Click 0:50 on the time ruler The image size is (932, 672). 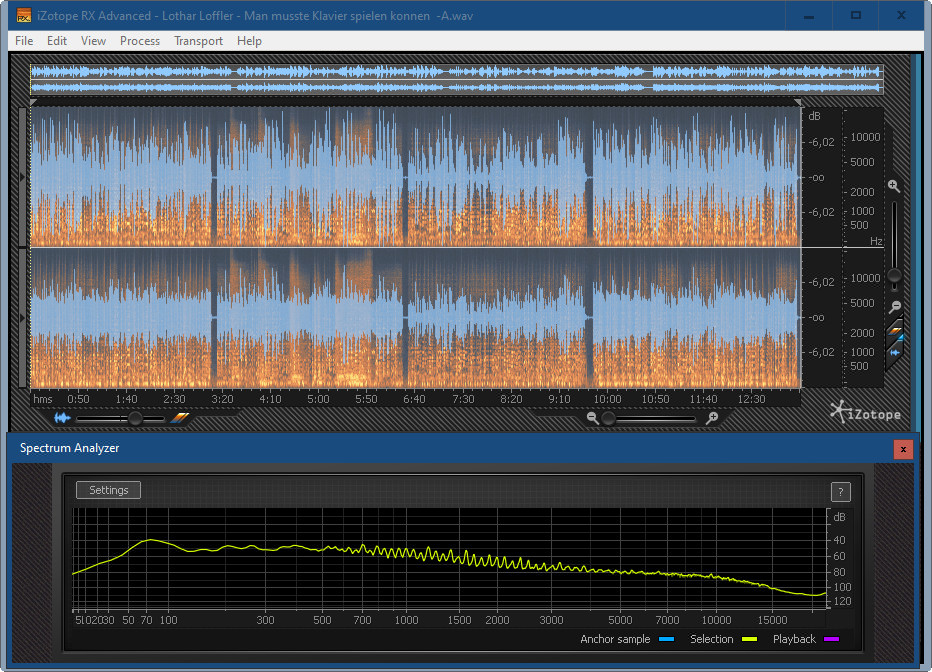pos(78,399)
